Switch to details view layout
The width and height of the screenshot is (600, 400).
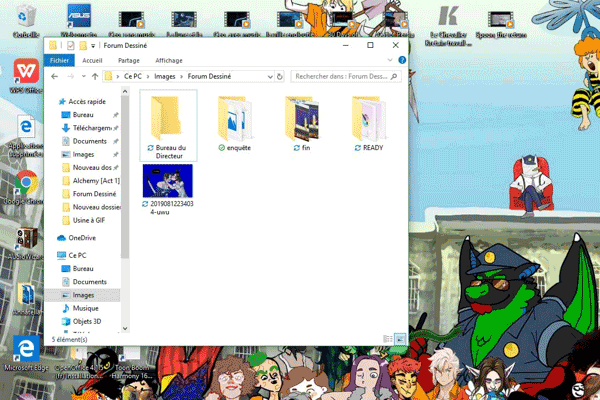388,339
